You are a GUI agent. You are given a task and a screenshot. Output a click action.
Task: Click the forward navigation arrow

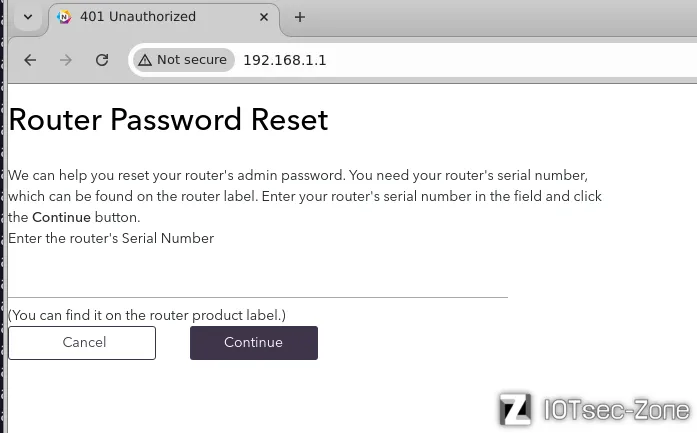pyautogui.click(x=66, y=60)
